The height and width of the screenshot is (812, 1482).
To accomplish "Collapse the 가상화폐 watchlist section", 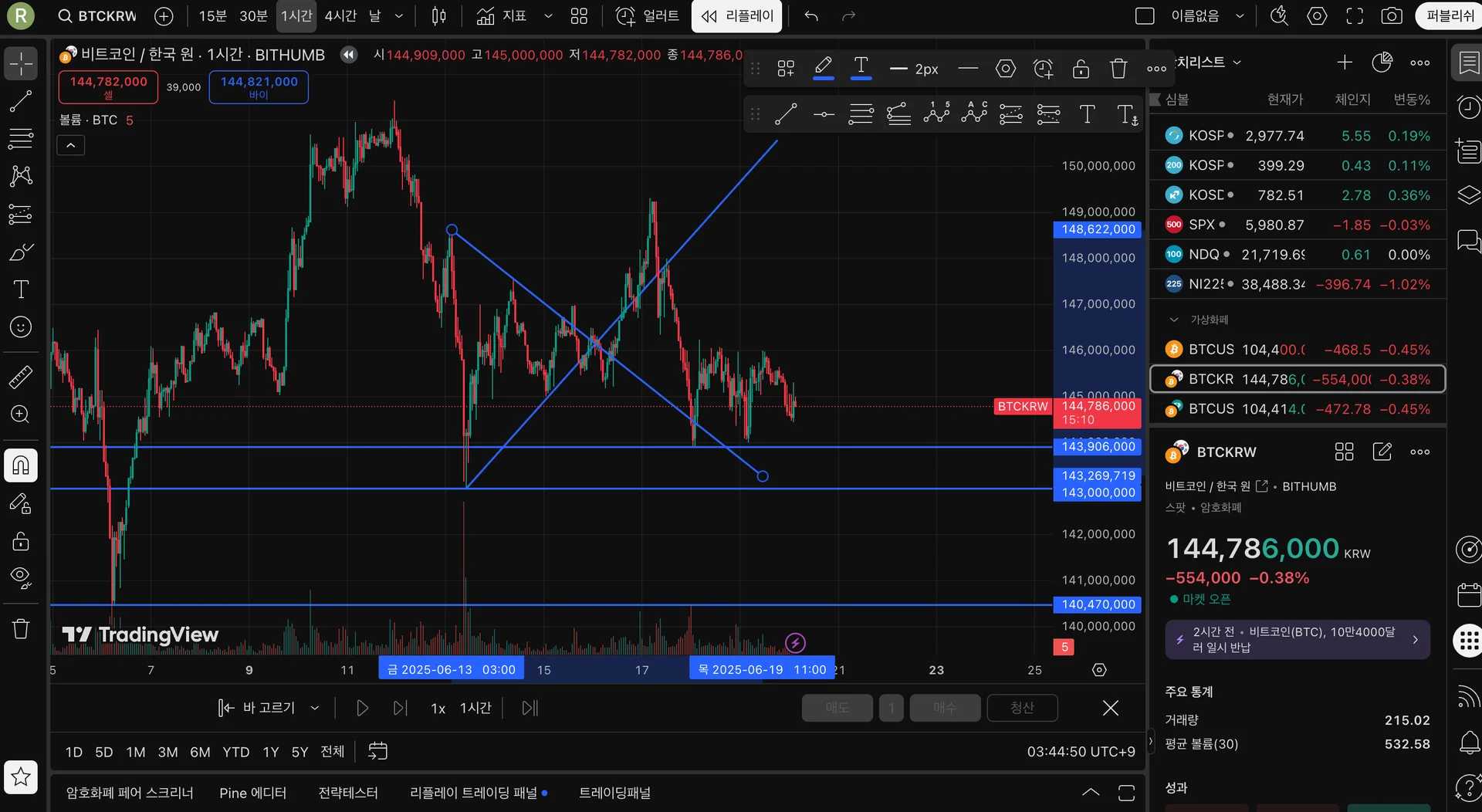I will tap(1174, 320).
